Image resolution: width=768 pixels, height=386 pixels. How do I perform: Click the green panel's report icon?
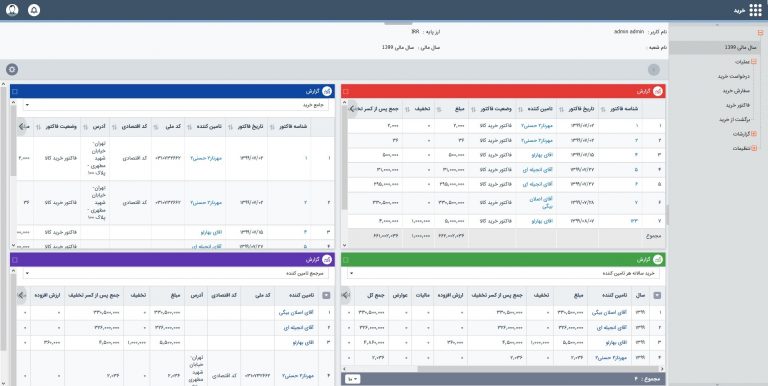(659, 260)
